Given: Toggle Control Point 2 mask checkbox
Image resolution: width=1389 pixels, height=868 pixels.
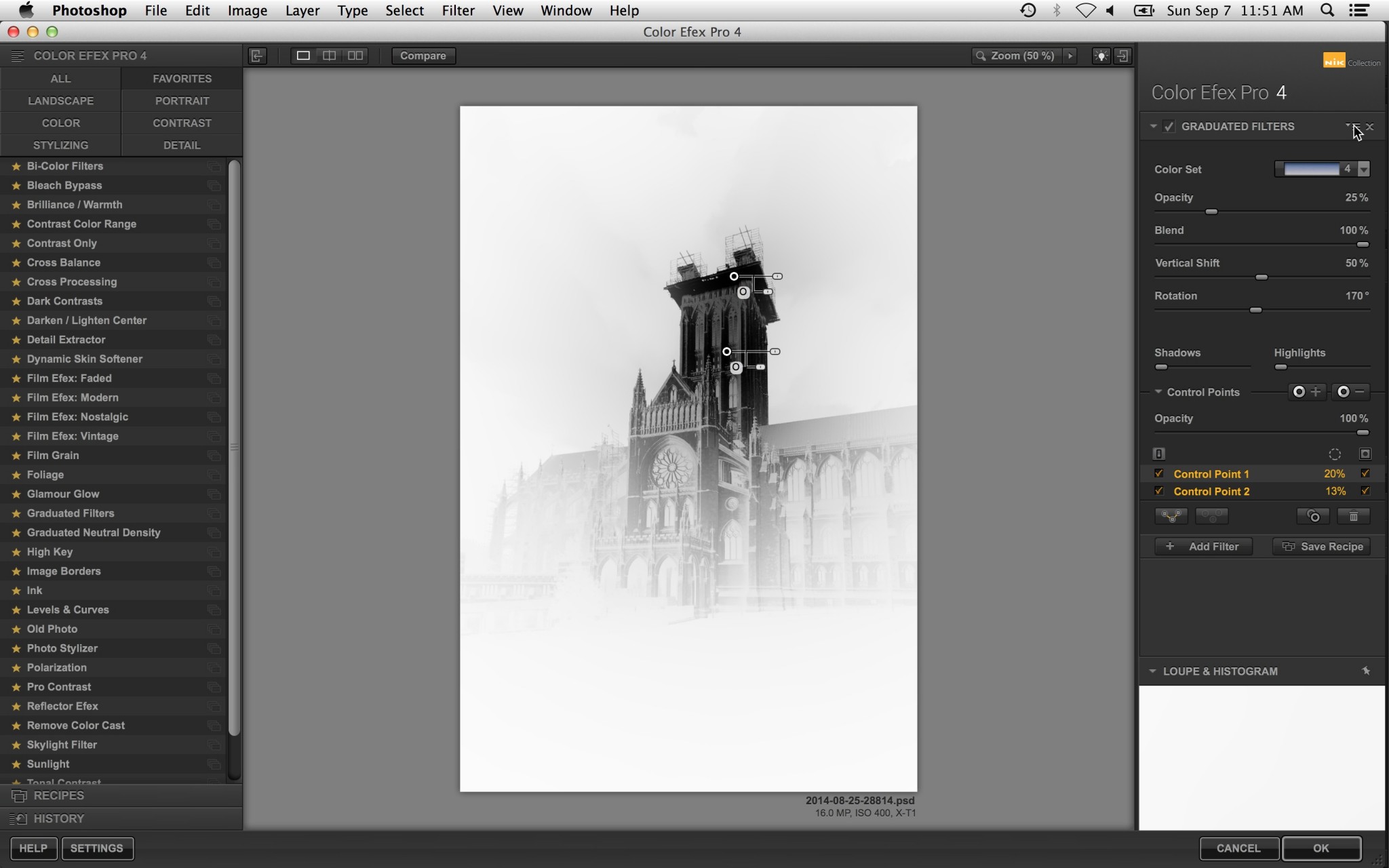Looking at the screenshot, I should 1365,491.
